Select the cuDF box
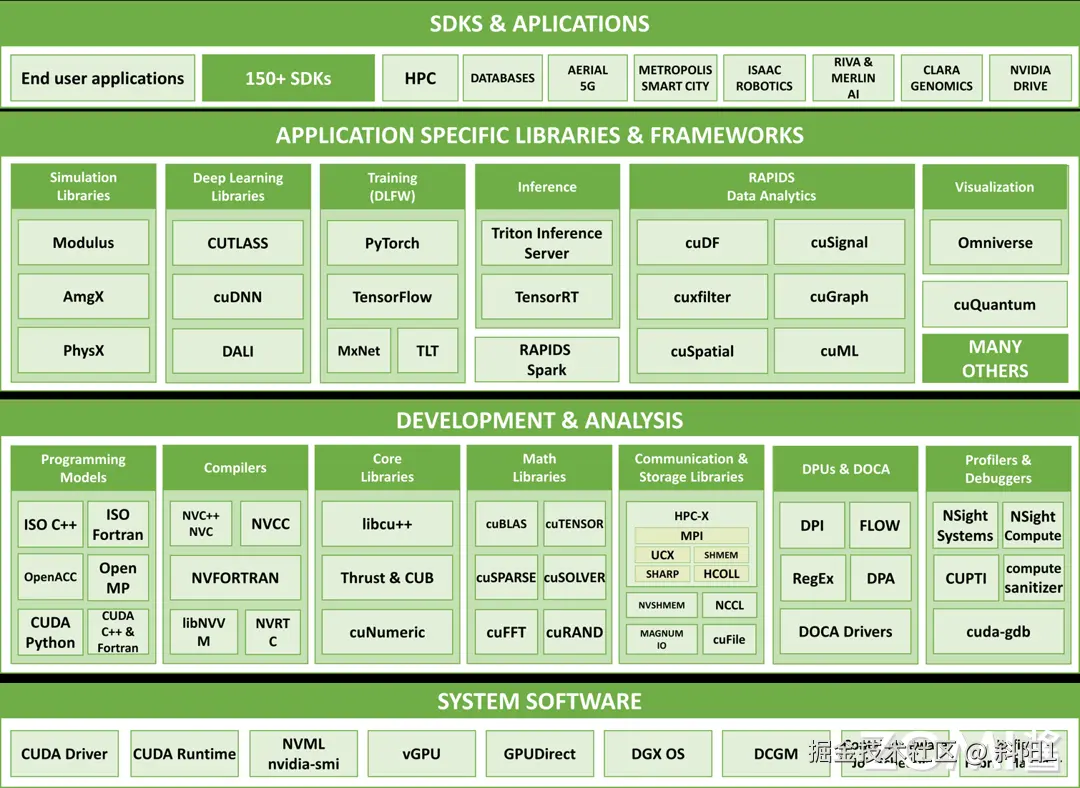 [702, 242]
